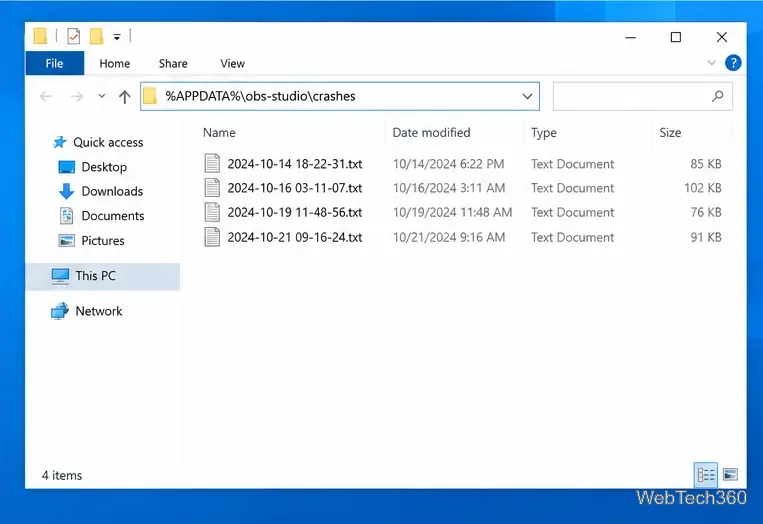Open the Share ribbon tab
The width and height of the screenshot is (763, 524).
[x=173, y=63]
